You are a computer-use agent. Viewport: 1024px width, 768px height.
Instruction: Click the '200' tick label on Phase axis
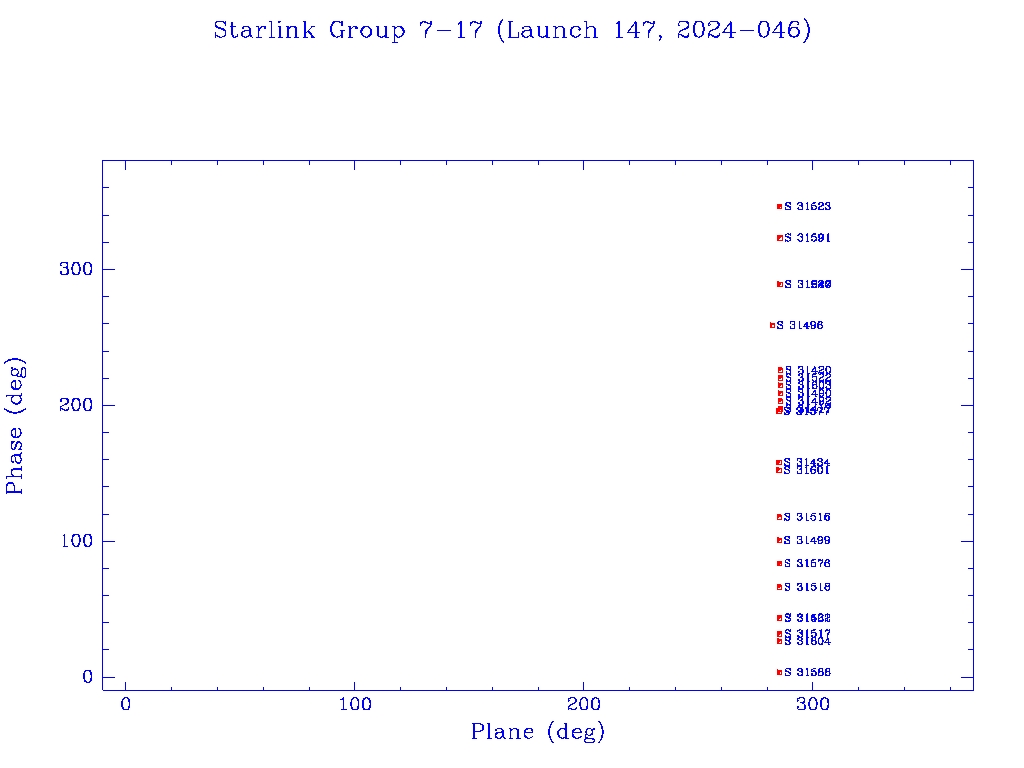[76, 405]
